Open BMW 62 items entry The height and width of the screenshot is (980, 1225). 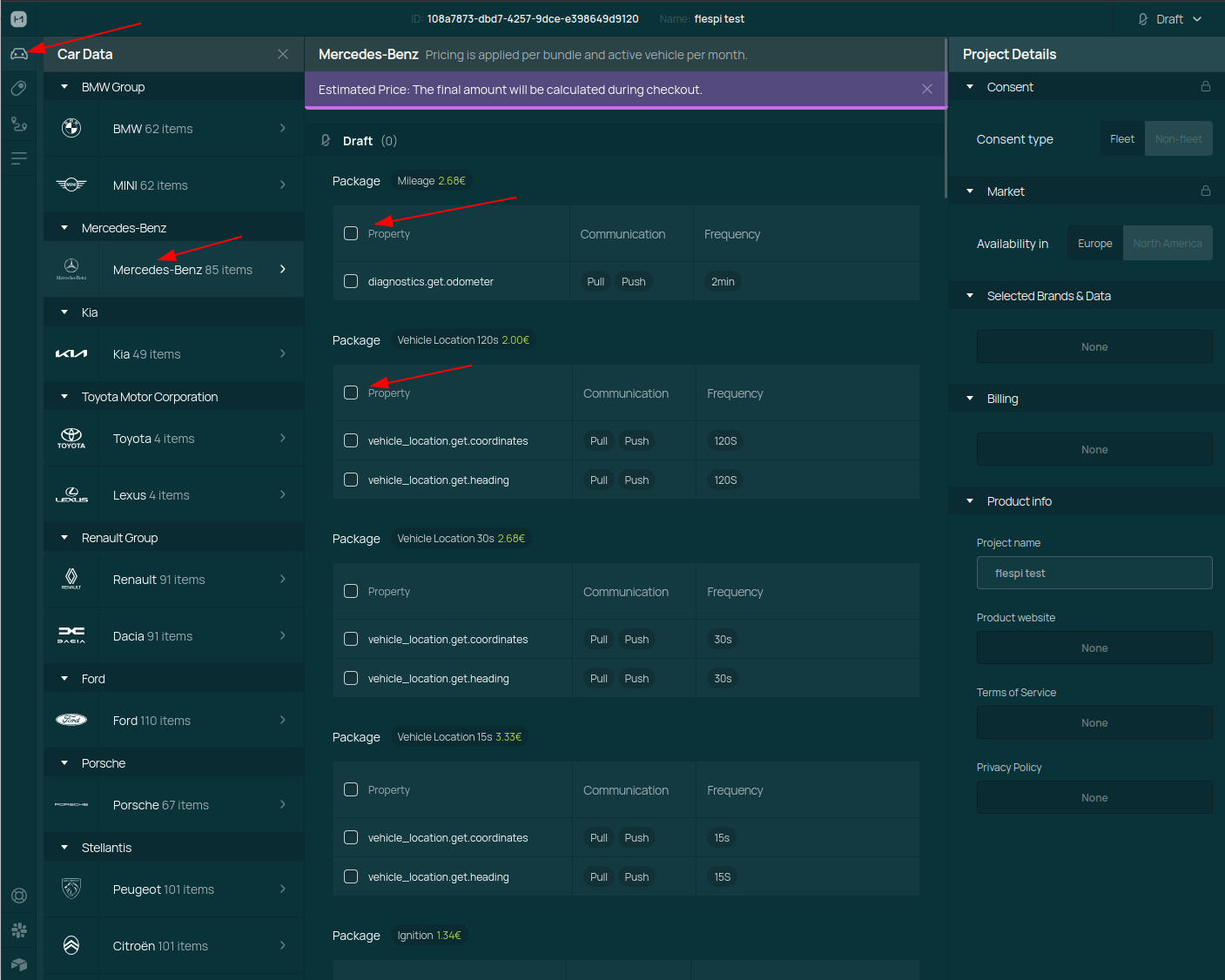click(x=174, y=128)
